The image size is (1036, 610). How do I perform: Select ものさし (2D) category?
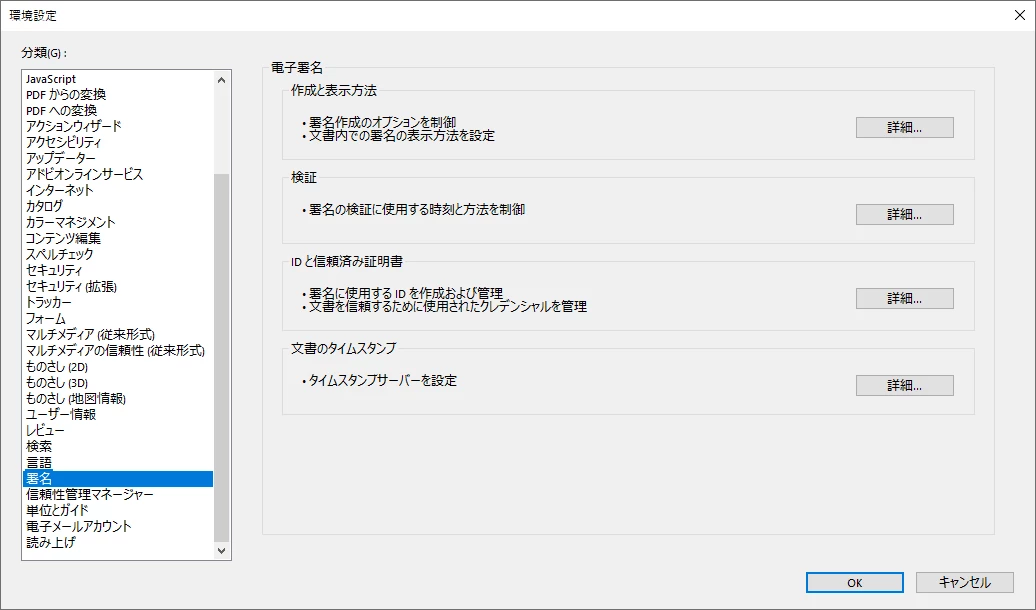pyautogui.click(x=118, y=366)
